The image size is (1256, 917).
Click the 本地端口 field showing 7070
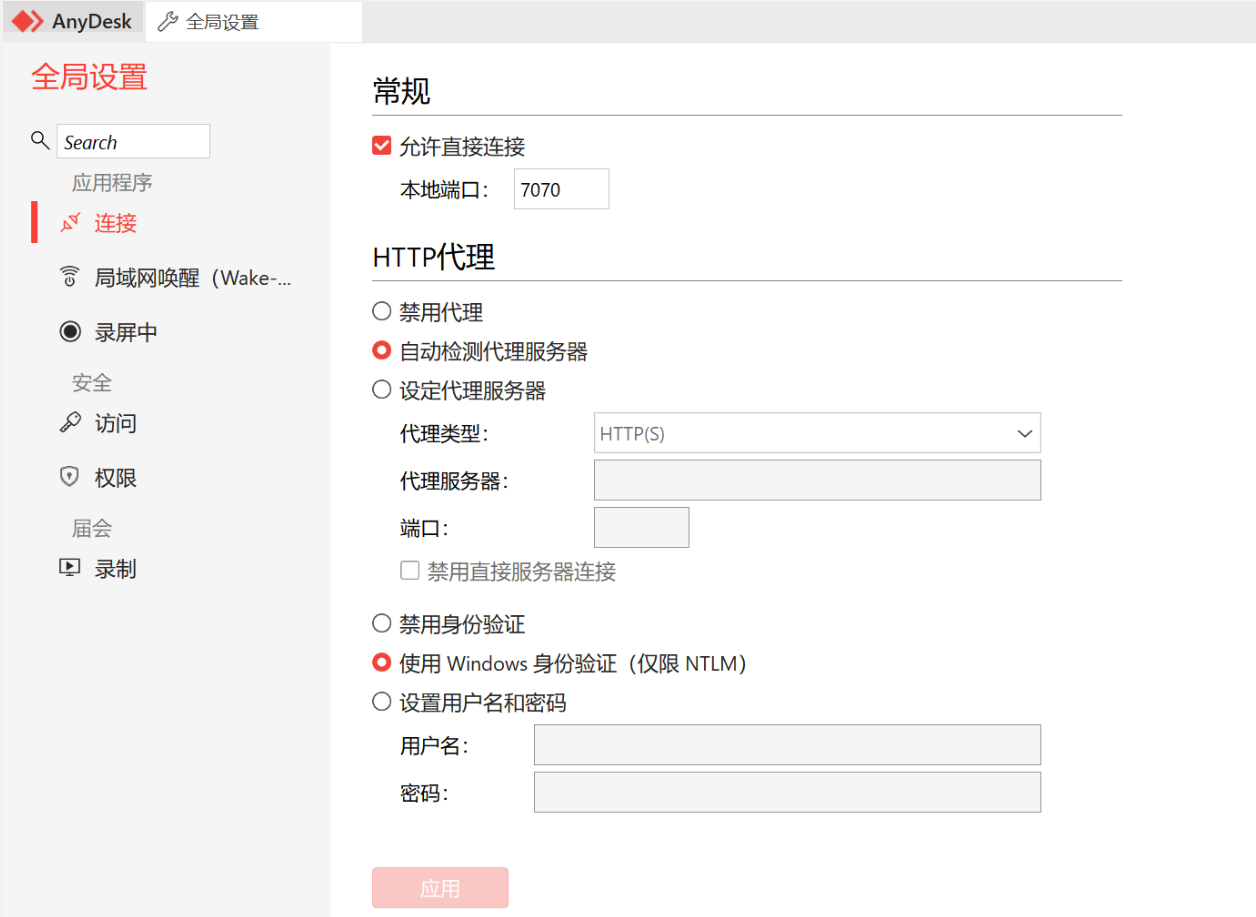point(561,189)
